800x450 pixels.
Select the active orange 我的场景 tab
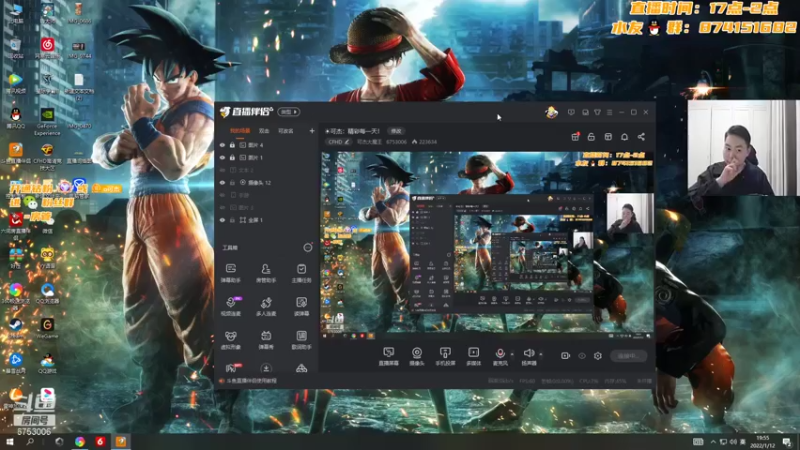coord(240,131)
